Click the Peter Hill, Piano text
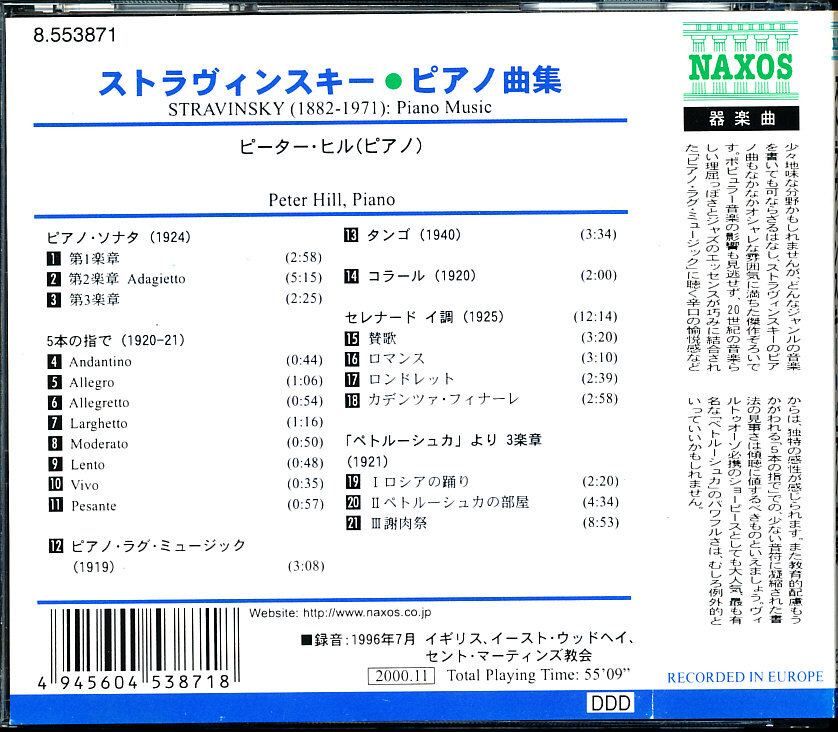 tap(332, 200)
